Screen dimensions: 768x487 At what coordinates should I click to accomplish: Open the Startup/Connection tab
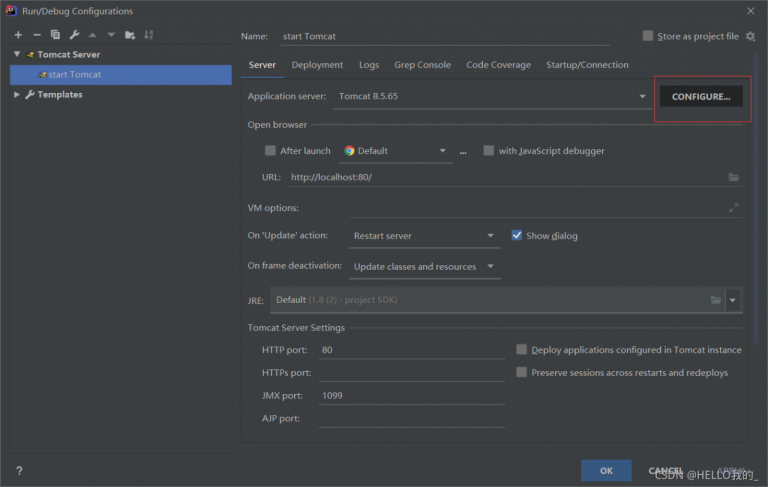click(587, 65)
